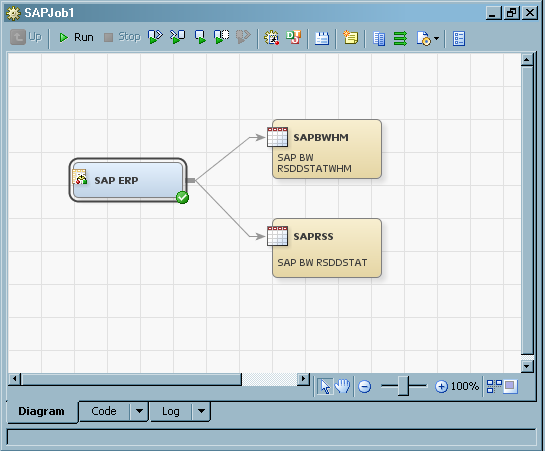Image resolution: width=545 pixels, height=453 pixels.
Task: Switch to the Code tab
Action: click(104, 411)
